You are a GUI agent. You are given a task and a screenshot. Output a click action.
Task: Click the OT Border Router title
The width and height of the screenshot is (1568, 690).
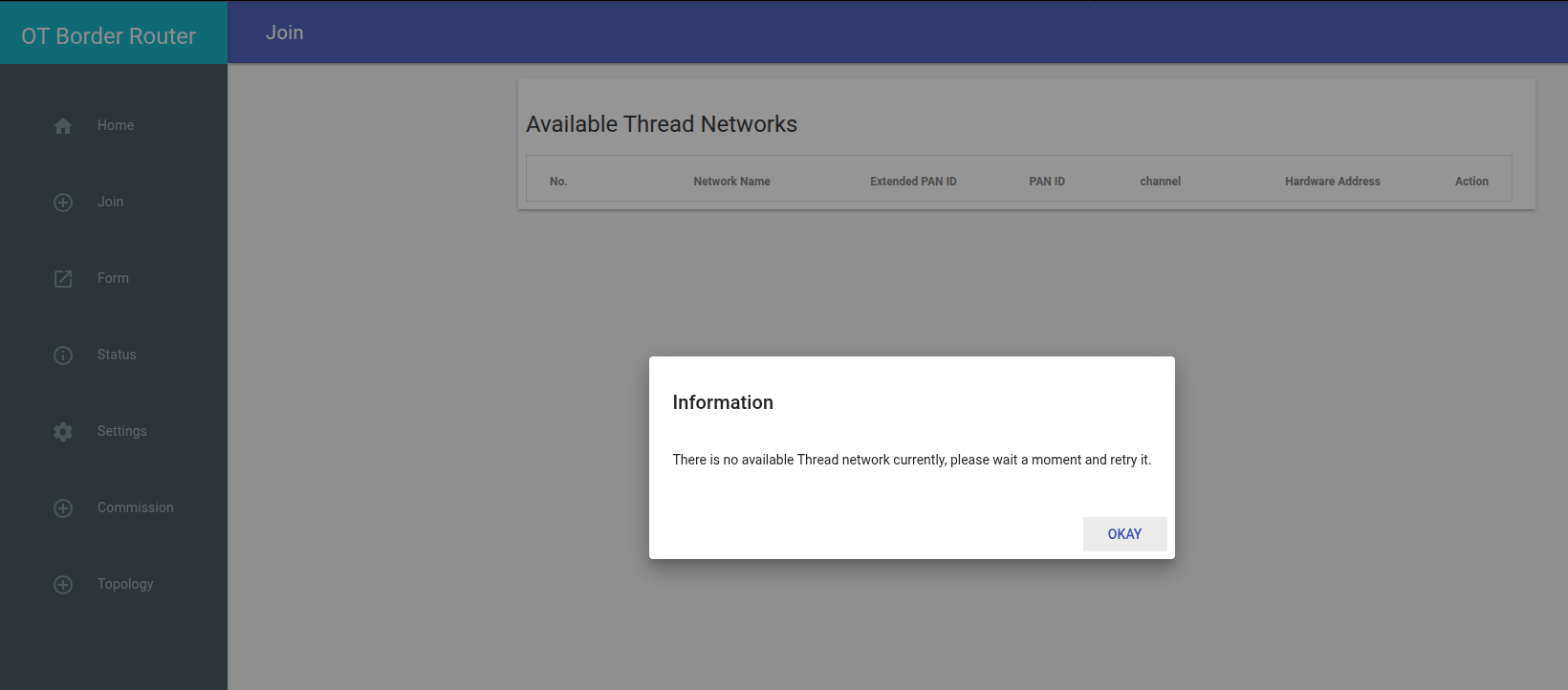pos(109,36)
